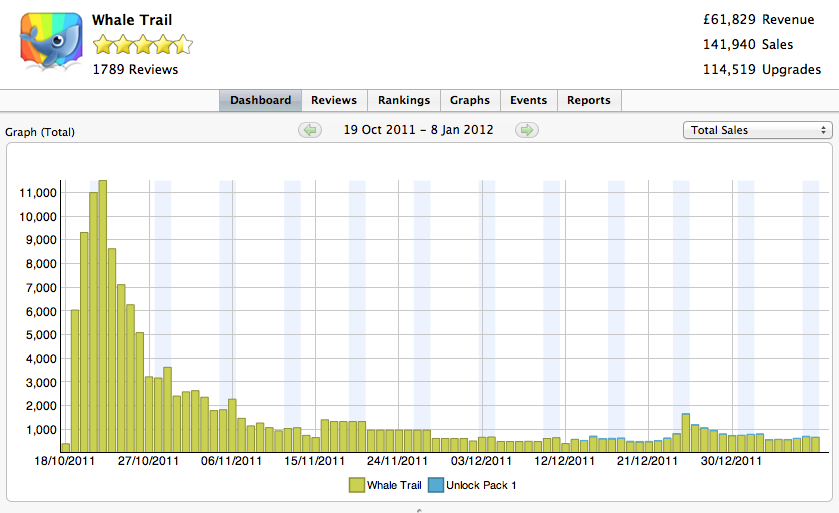Go to next date range arrow
The height and width of the screenshot is (513, 839).
[527, 130]
